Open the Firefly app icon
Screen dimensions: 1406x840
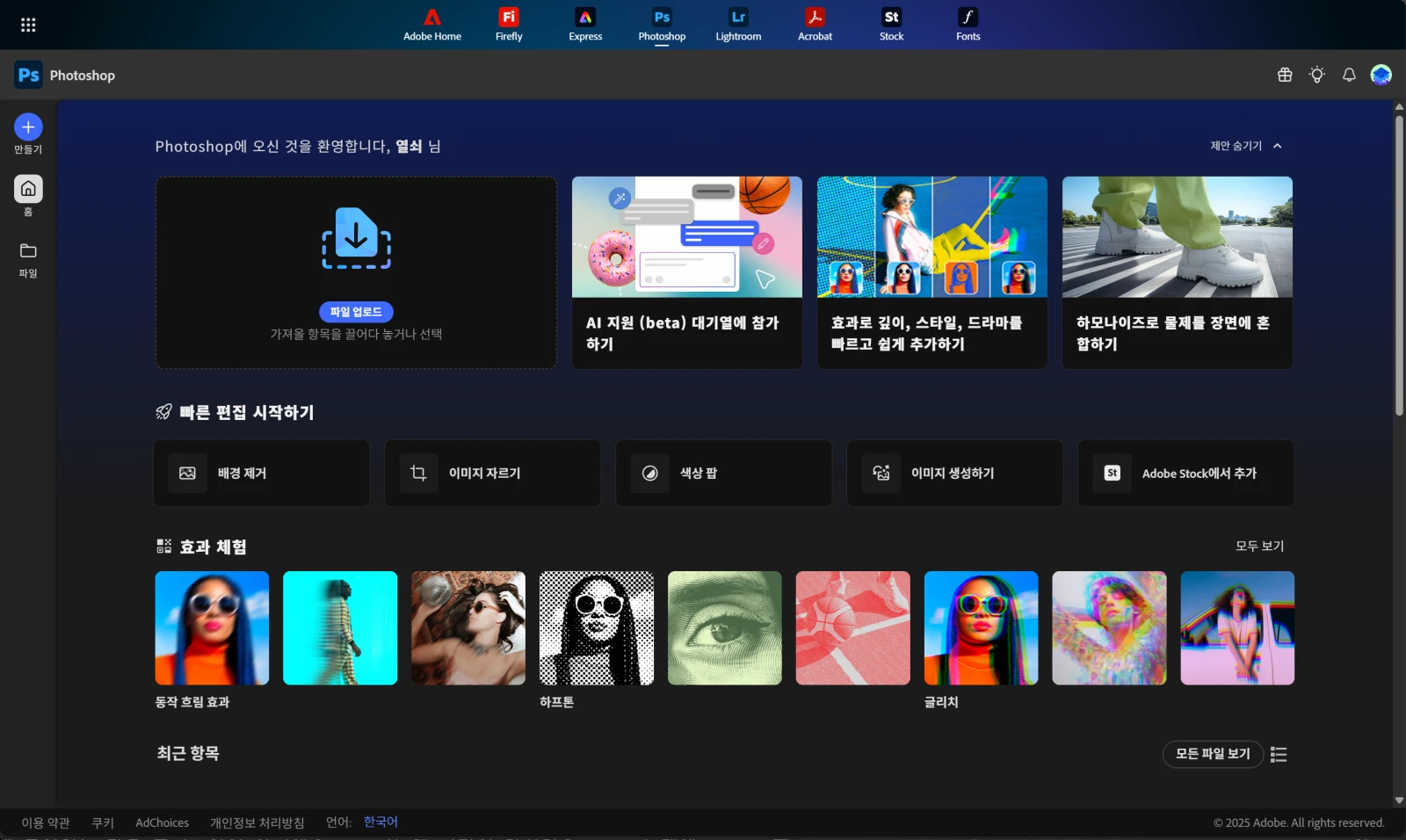pyautogui.click(x=508, y=24)
